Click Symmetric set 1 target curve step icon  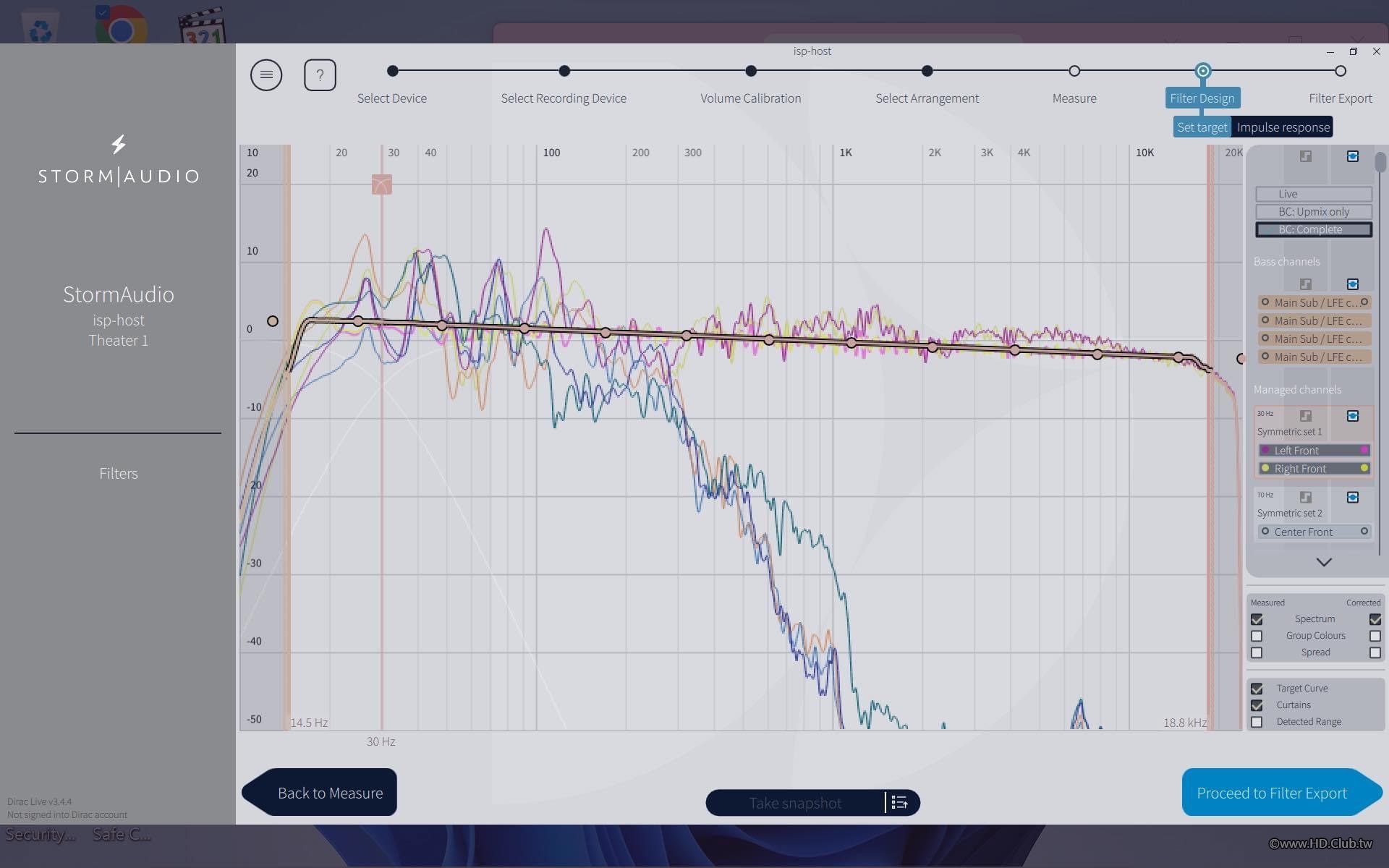click(1306, 416)
